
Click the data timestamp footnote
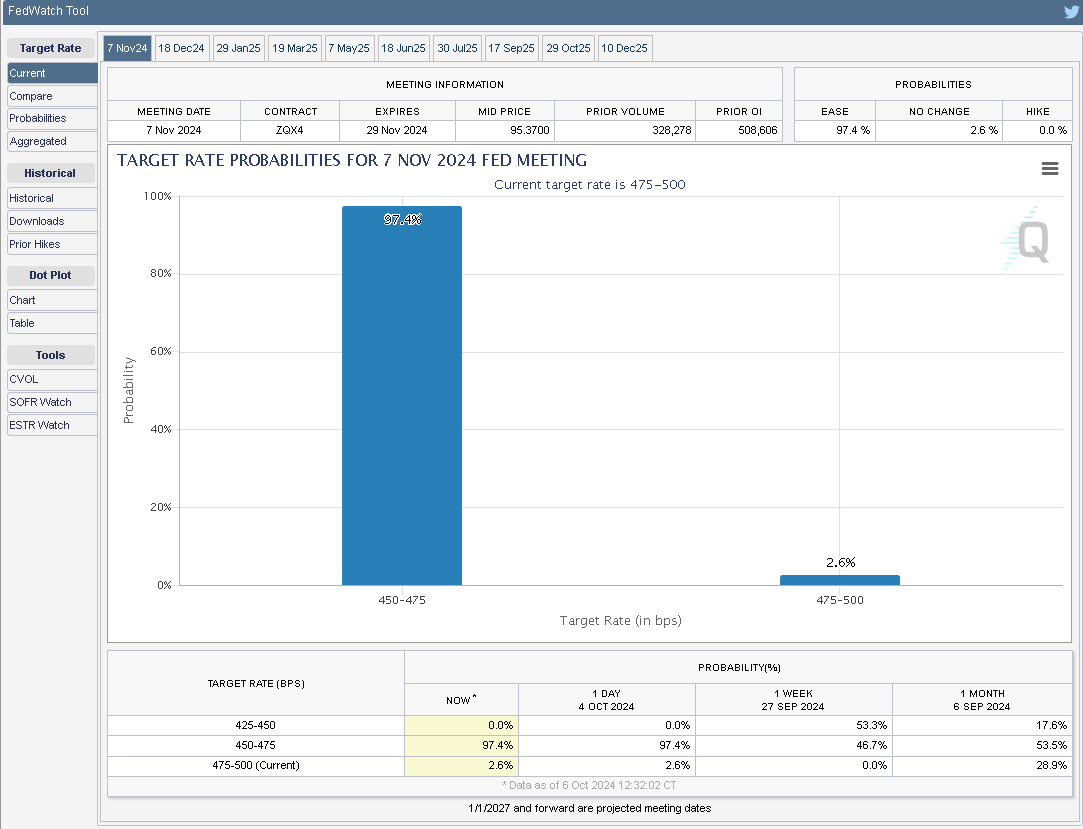tap(589, 785)
